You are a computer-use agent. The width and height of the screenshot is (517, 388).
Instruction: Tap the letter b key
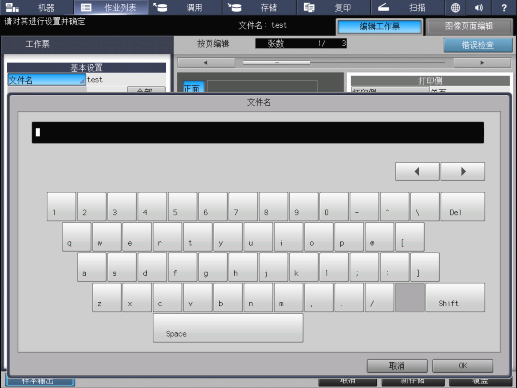228,298
